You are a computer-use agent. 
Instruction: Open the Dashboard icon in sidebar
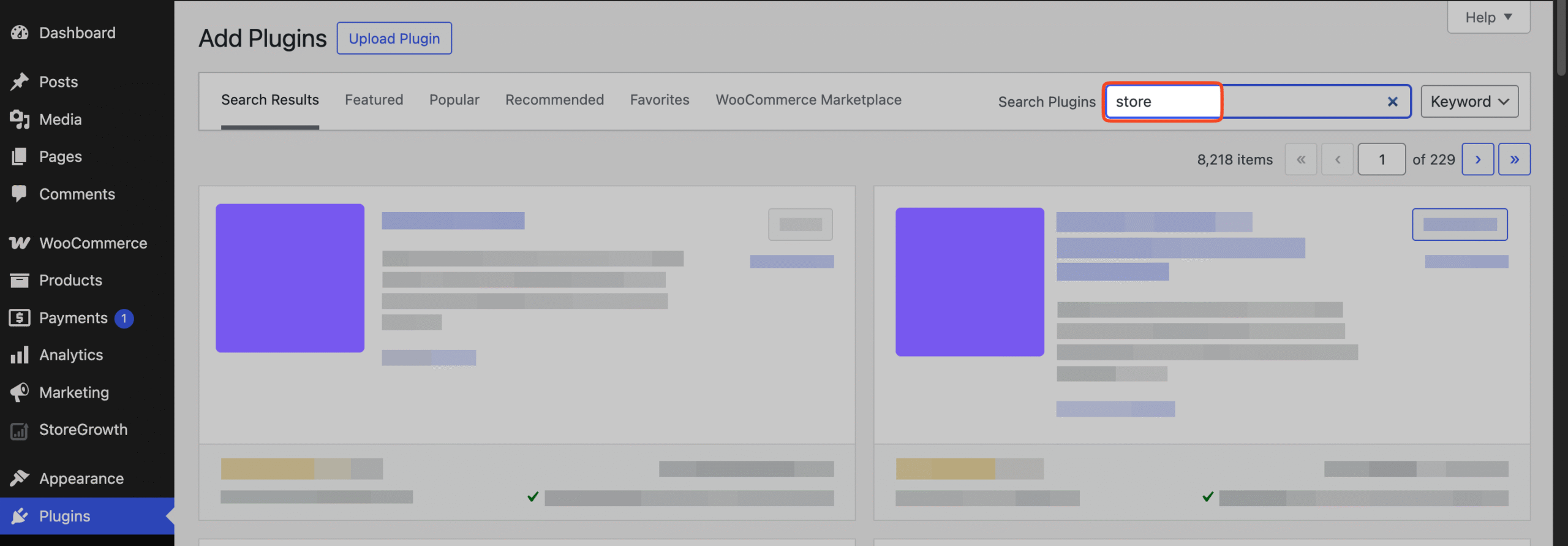coord(20,32)
